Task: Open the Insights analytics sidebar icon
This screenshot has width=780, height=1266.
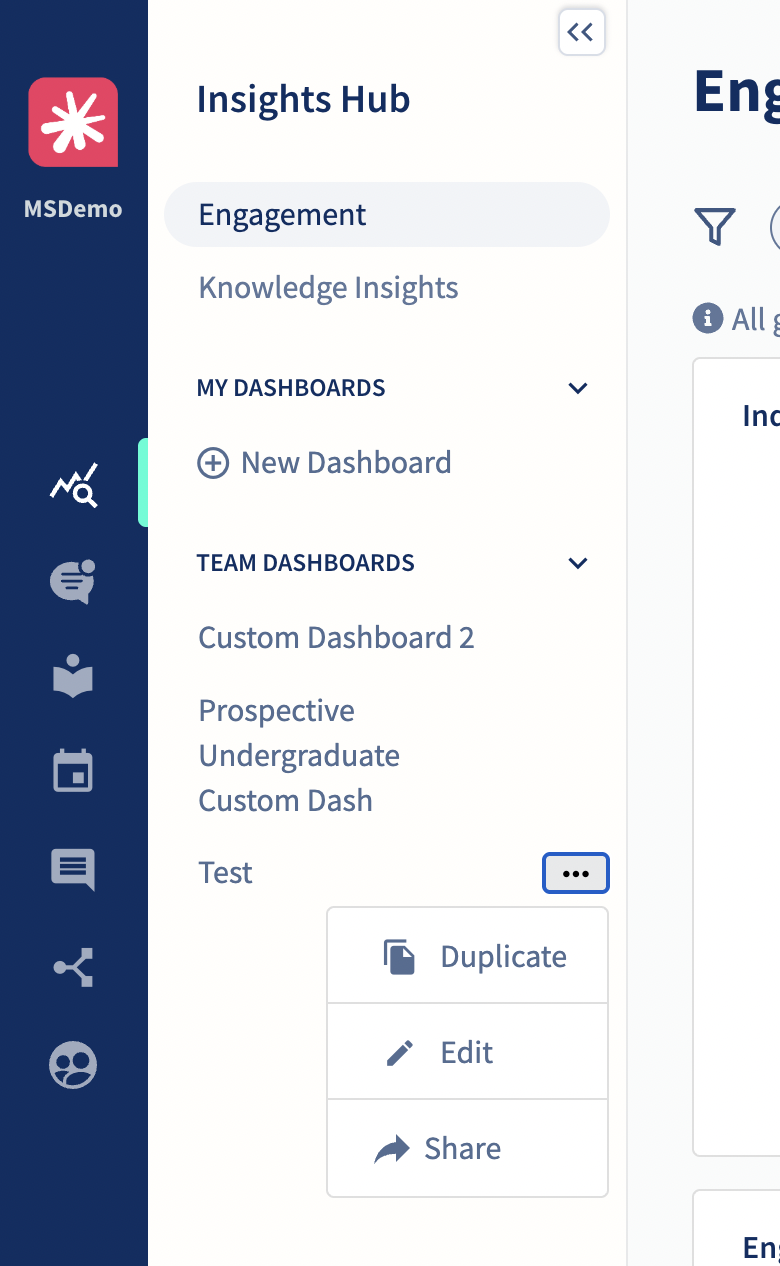Action: [74, 485]
